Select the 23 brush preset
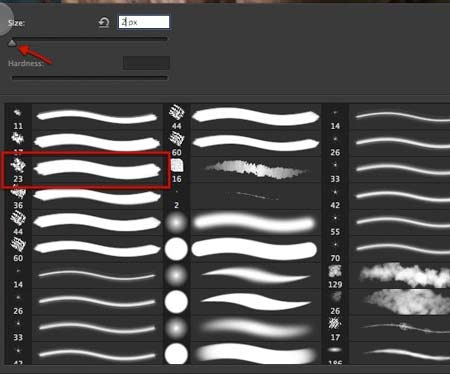This screenshot has width=450, height=374. 84,170
